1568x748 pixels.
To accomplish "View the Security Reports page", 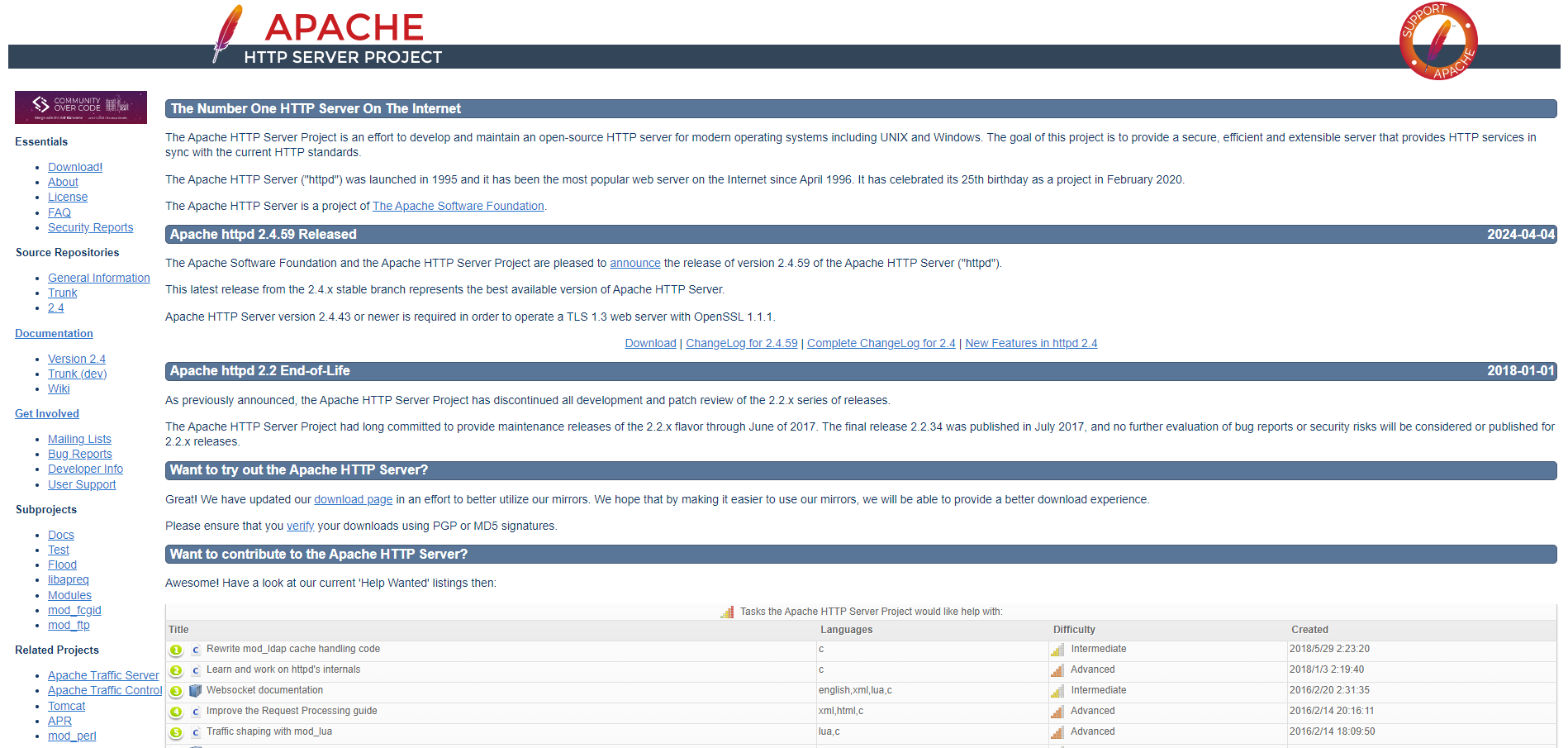I will coord(91,227).
